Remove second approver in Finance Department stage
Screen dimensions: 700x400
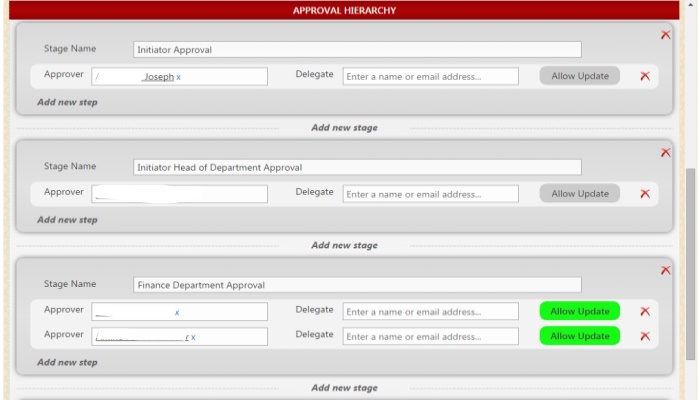pos(645,336)
